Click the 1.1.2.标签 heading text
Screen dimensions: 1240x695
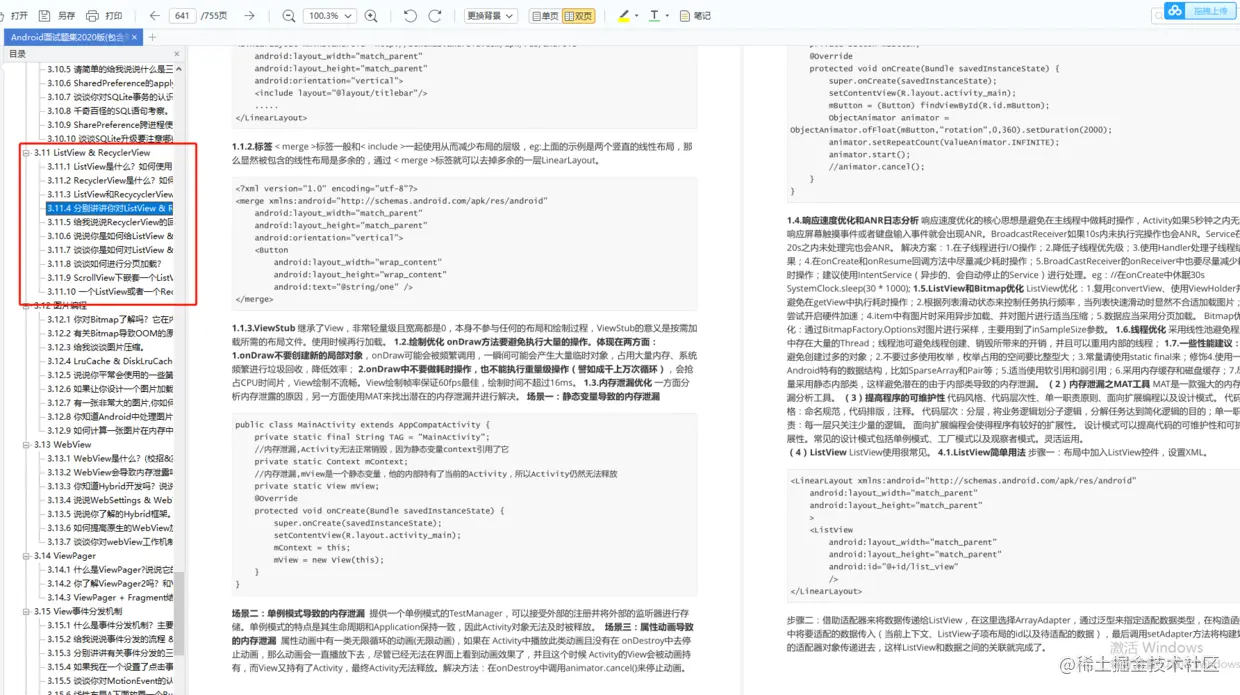(x=253, y=146)
